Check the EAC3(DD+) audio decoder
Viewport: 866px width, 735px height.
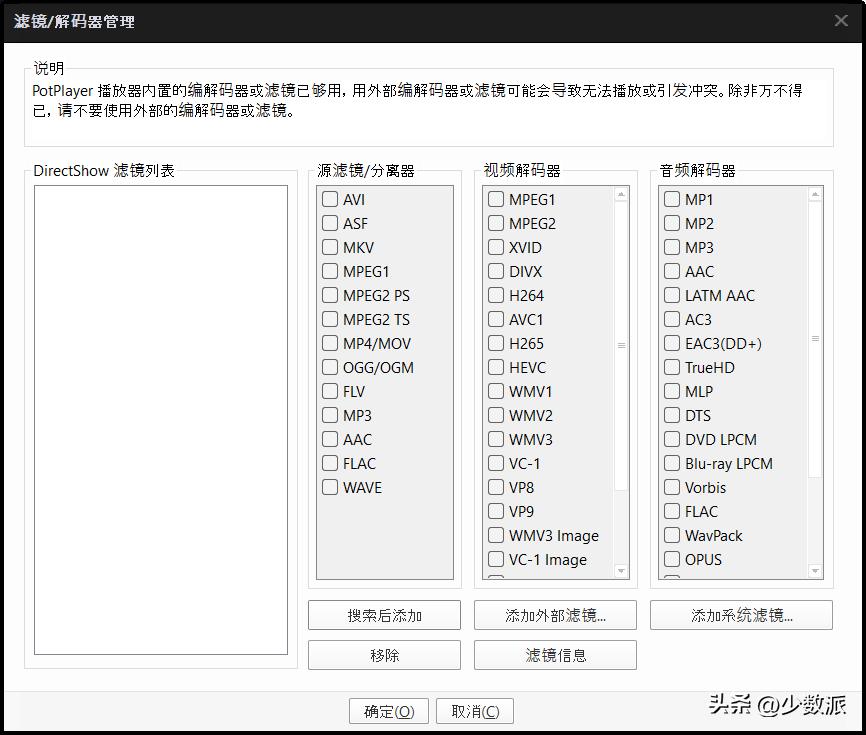[x=671, y=343]
